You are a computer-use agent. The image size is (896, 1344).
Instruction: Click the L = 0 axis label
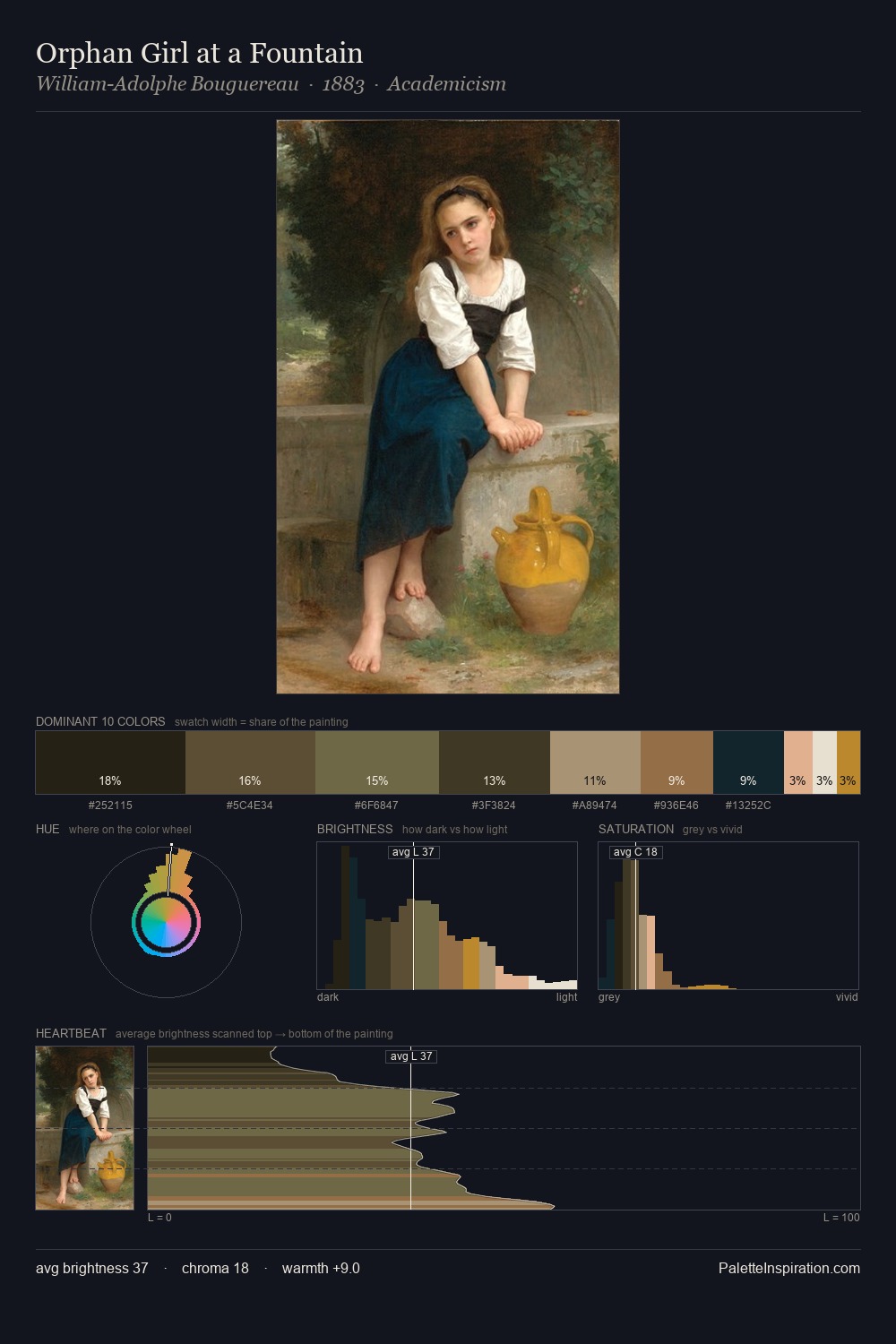pyautogui.click(x=159, y=1218)
